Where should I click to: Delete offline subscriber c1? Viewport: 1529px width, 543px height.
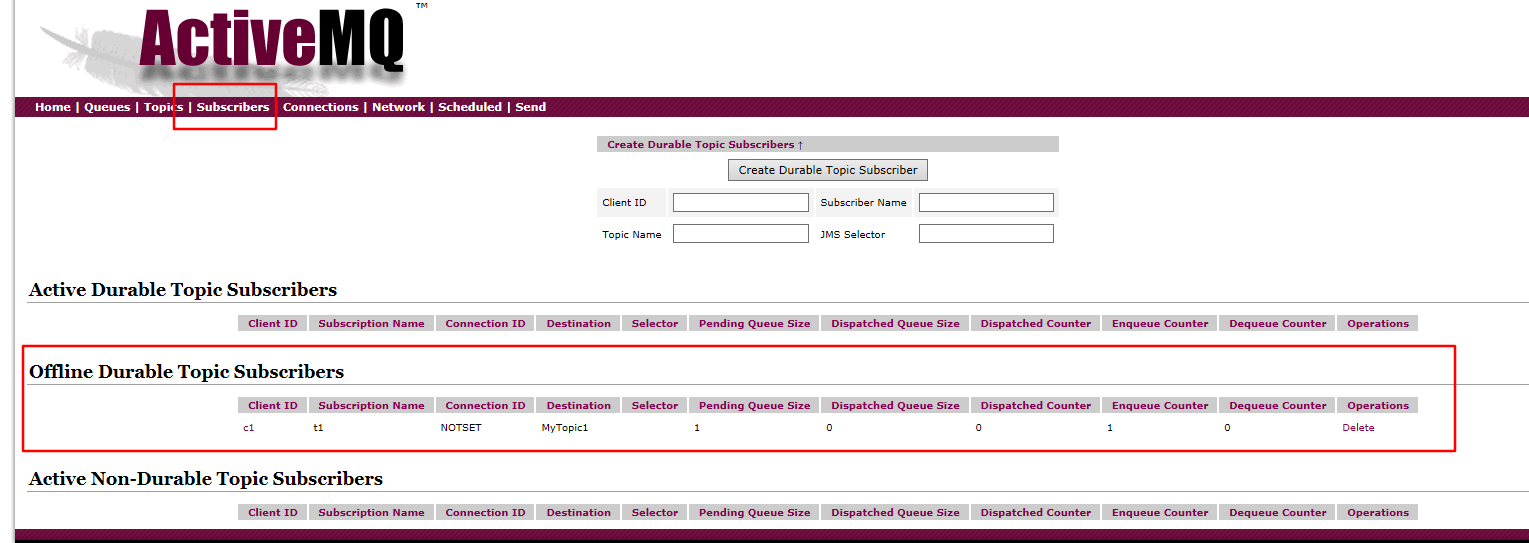(1358, 428)
